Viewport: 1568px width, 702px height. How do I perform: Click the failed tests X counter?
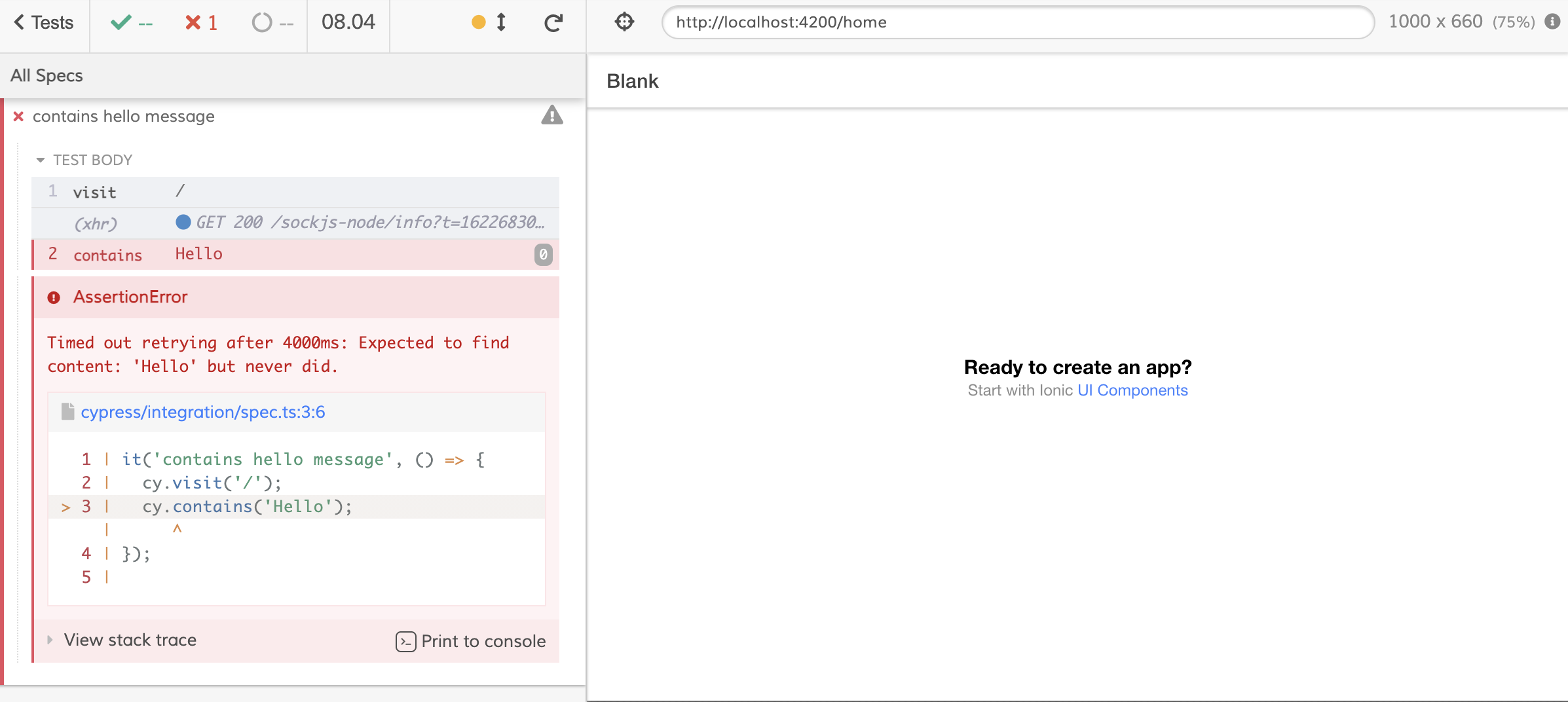pyautogui.click(x=201, y=23)
